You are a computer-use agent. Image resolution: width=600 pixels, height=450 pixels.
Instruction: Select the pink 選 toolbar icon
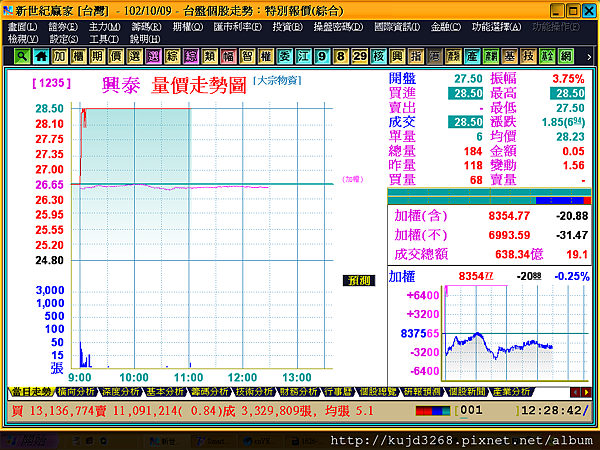point(153,56)
